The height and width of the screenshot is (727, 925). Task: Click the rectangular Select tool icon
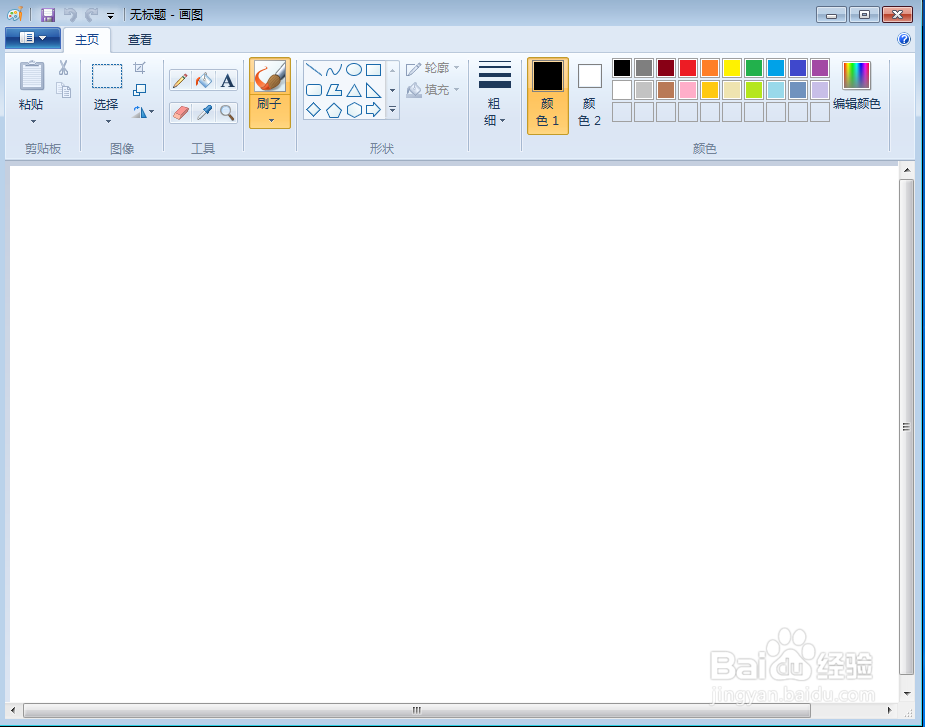(x=107, y=77)
